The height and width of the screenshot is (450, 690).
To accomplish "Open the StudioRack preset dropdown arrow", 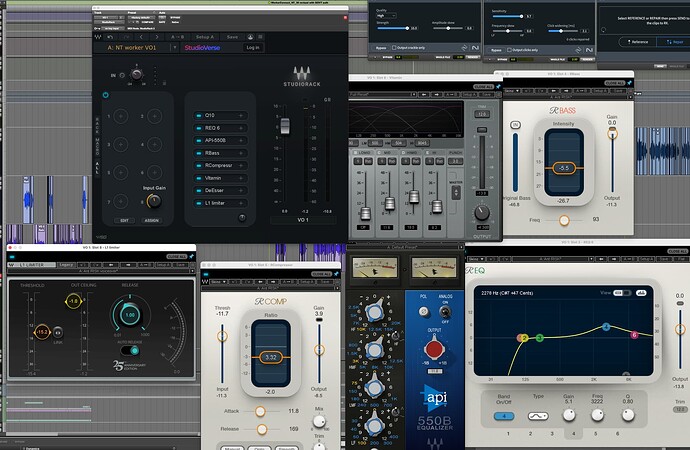I will (175, 48).
